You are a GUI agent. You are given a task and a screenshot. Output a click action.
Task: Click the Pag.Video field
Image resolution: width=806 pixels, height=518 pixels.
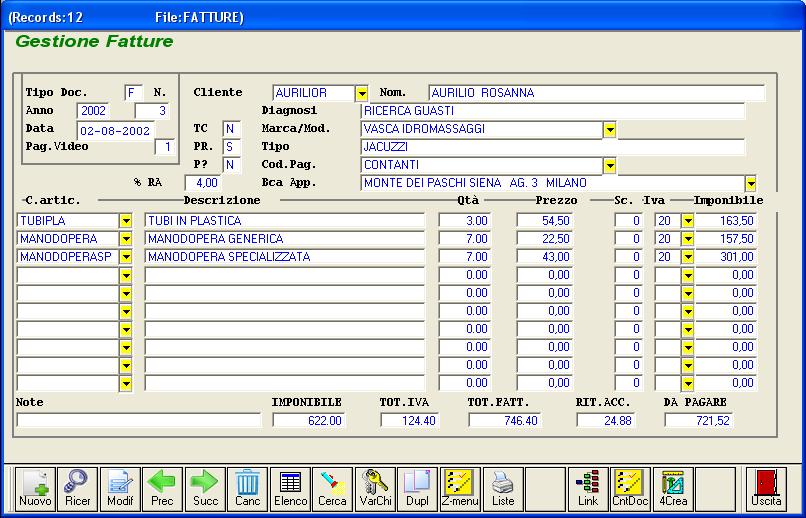[x=164, y=147]
